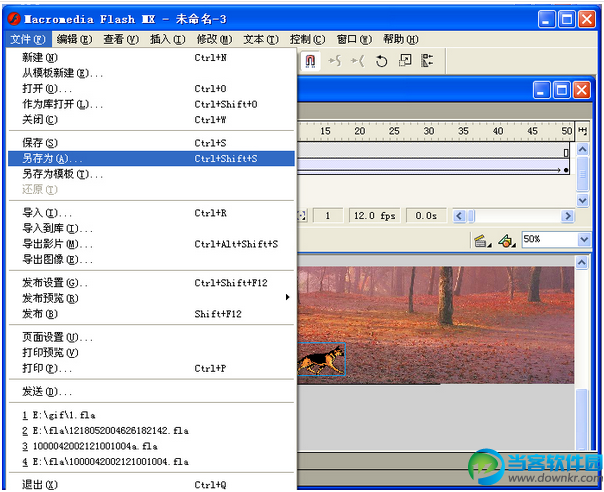Open the 插入(I) menu

pyautogui.click(x=168, y=39)
